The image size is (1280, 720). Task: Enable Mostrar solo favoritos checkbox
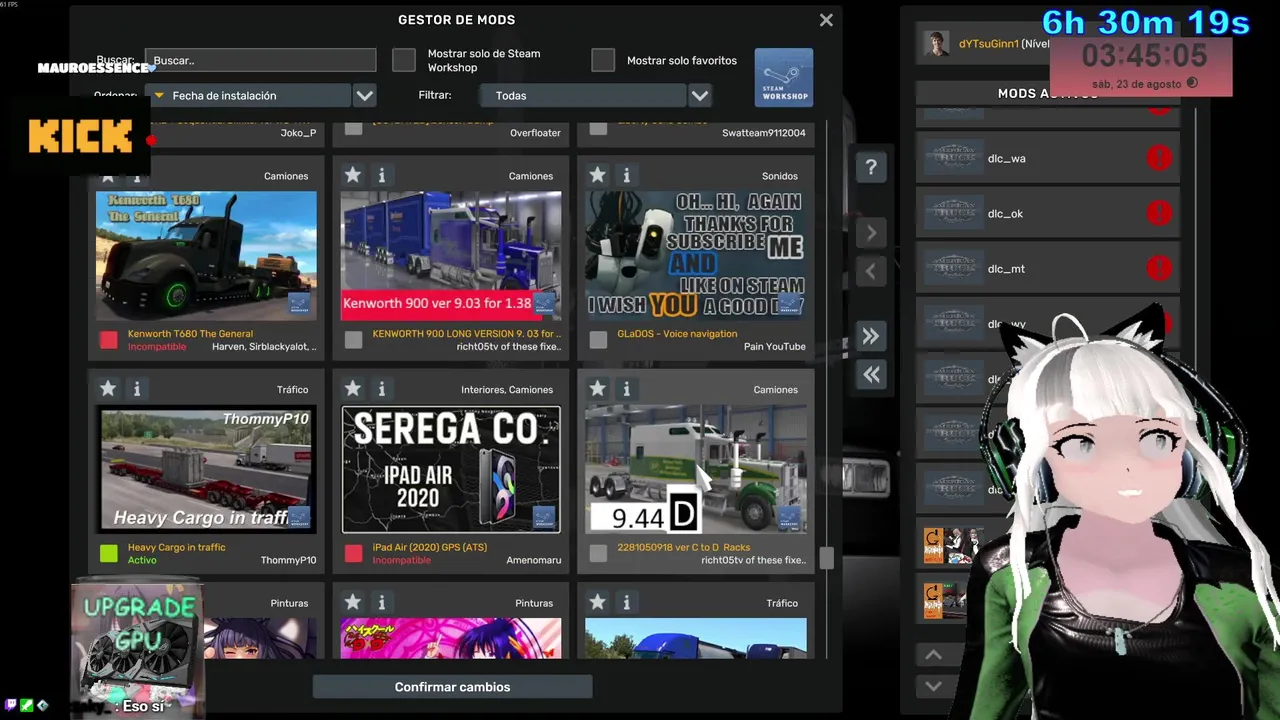[x=603, y=60]
